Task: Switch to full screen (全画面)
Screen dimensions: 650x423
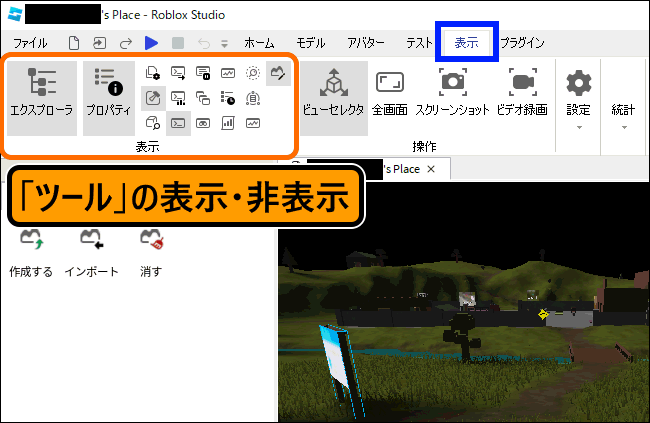Action: point(390,93)
